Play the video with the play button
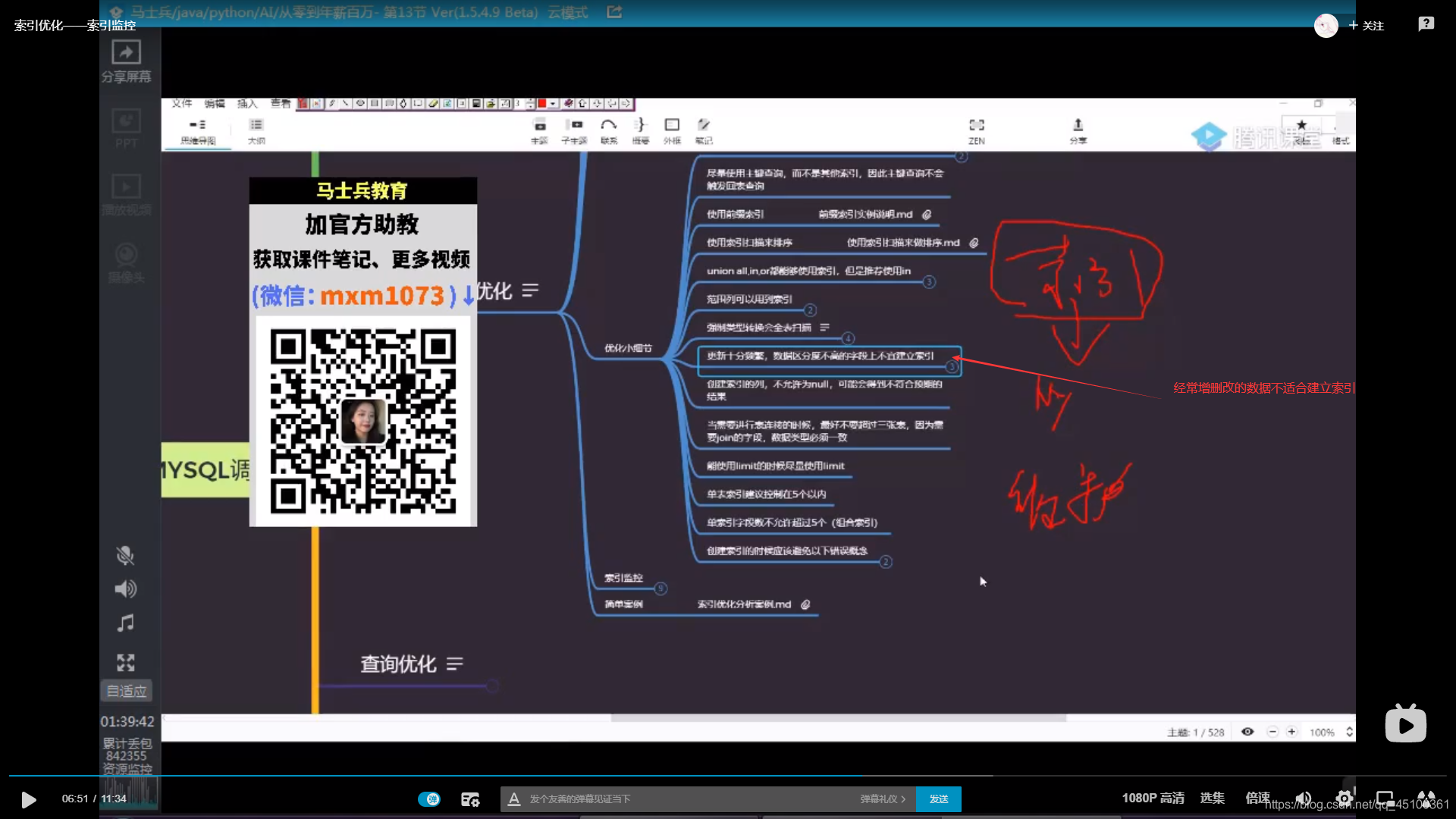Screen dimensions: 1456x819 point(29,799)
